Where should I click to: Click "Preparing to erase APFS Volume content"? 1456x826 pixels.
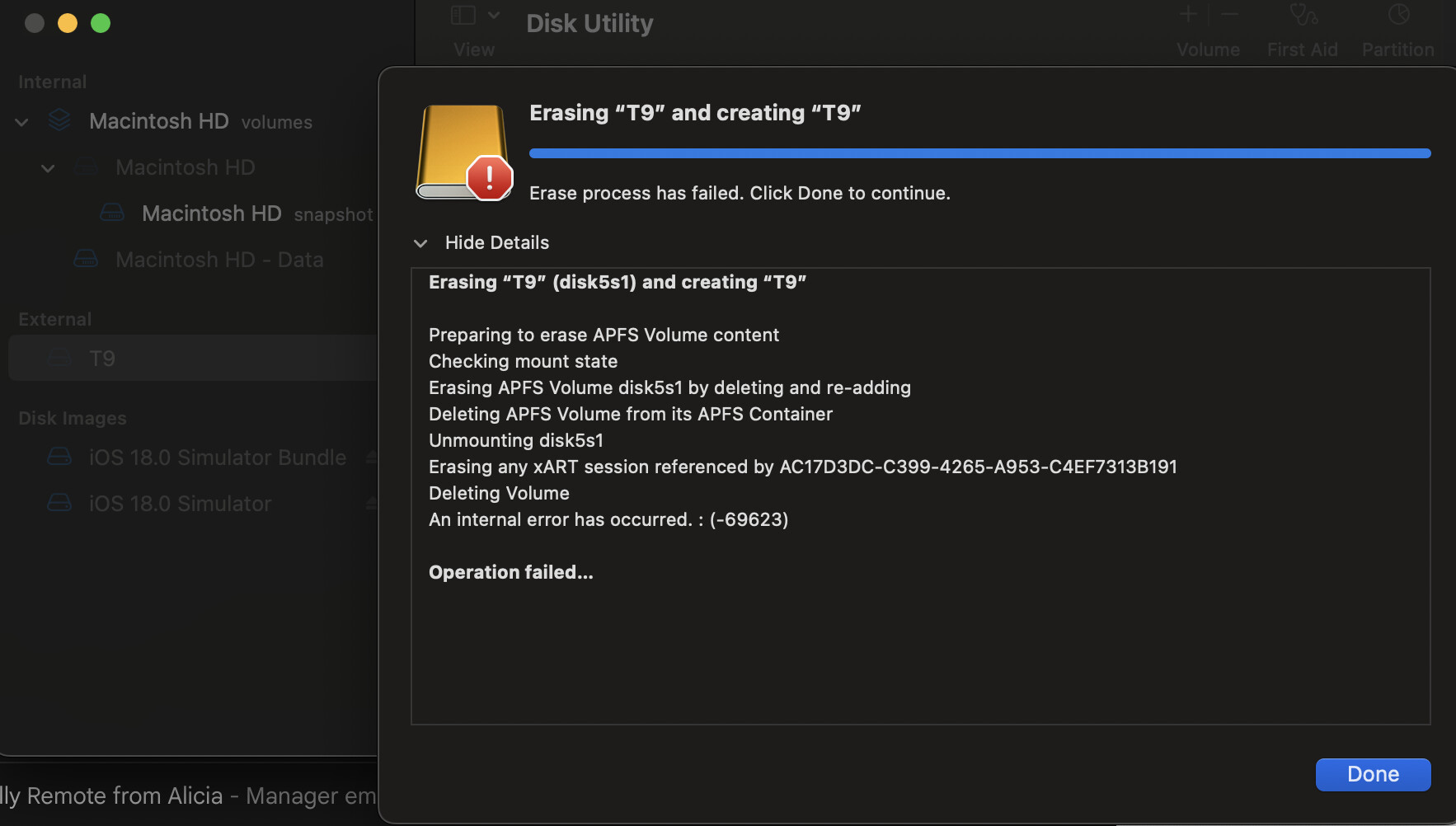[x=604, y=335]
